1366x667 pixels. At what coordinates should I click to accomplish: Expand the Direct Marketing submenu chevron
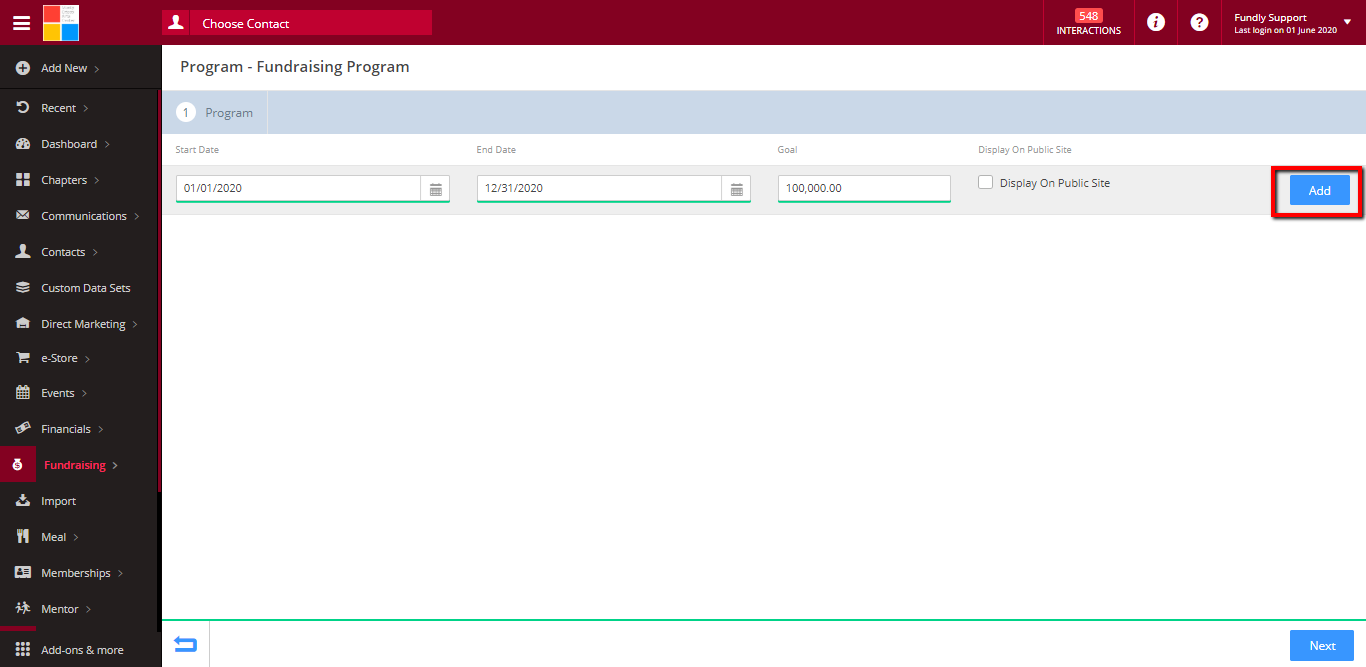click(136, 325)
